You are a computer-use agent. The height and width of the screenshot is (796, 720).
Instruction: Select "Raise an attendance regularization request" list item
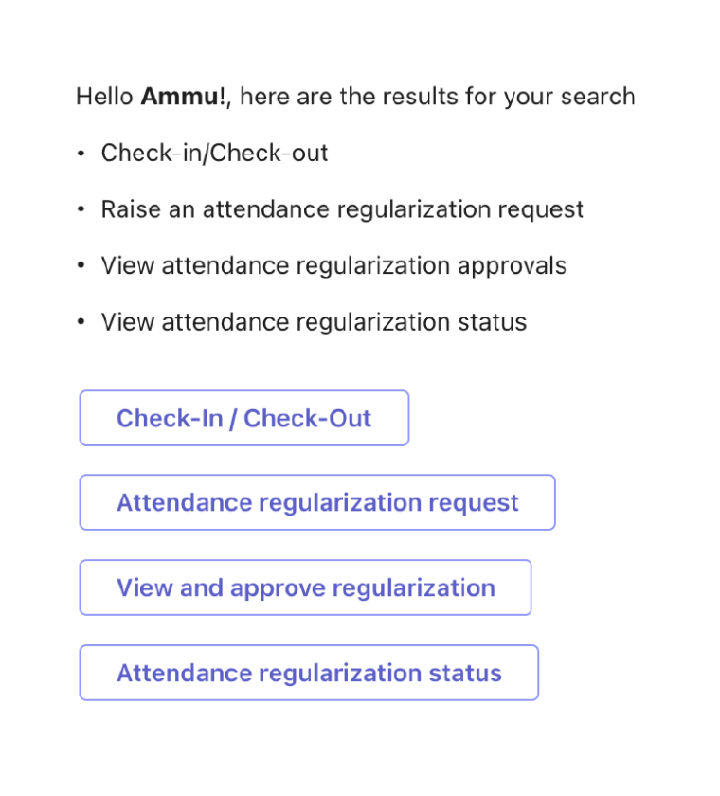tap(342, 210)
